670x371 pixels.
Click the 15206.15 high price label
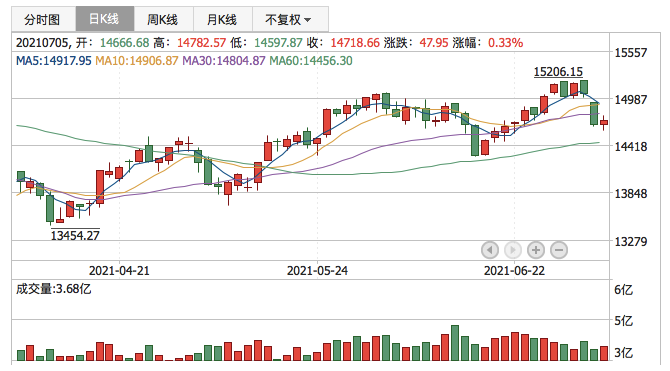coord(558,72)
